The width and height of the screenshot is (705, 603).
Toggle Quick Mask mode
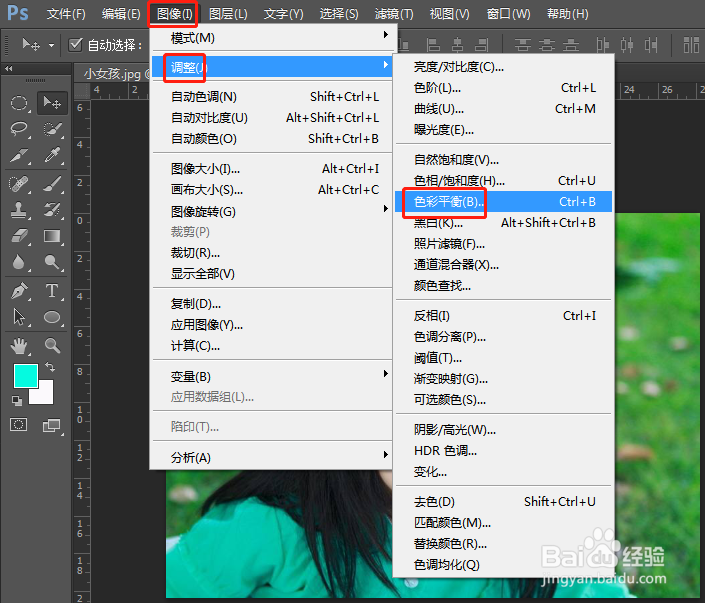(x=19, y=425)
